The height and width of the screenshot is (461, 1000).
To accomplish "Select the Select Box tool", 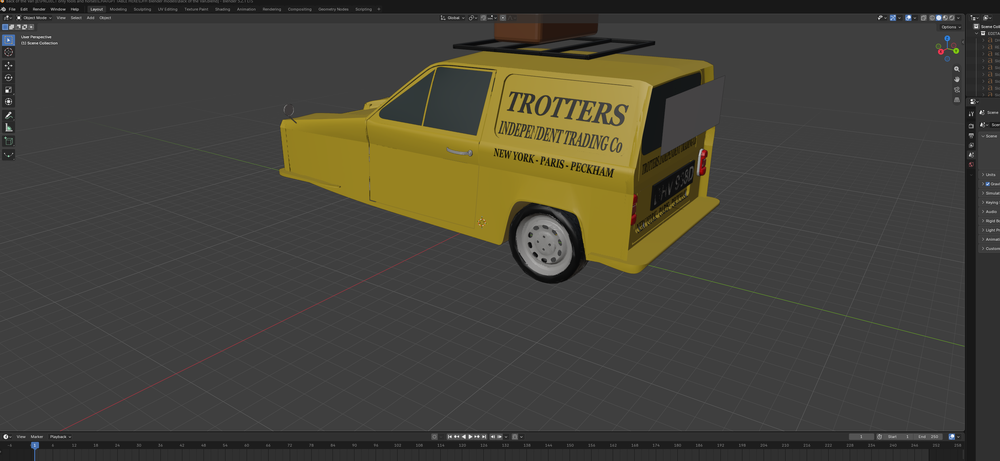I will coord(8,40).
